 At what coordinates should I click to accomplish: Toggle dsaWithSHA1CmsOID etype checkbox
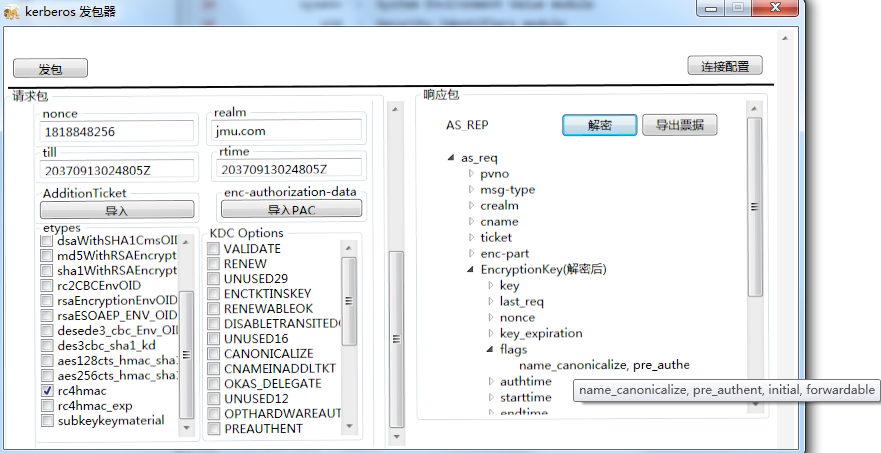47,241
